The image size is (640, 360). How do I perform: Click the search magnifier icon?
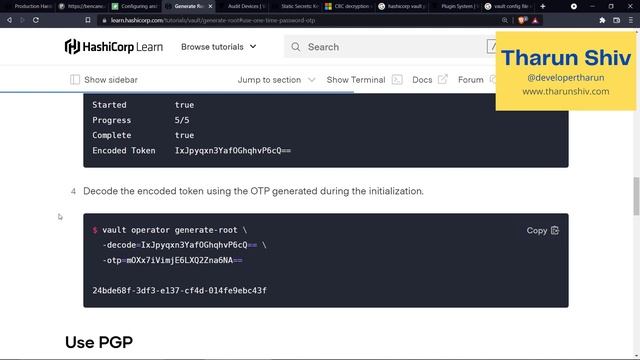tap(296, 47)
